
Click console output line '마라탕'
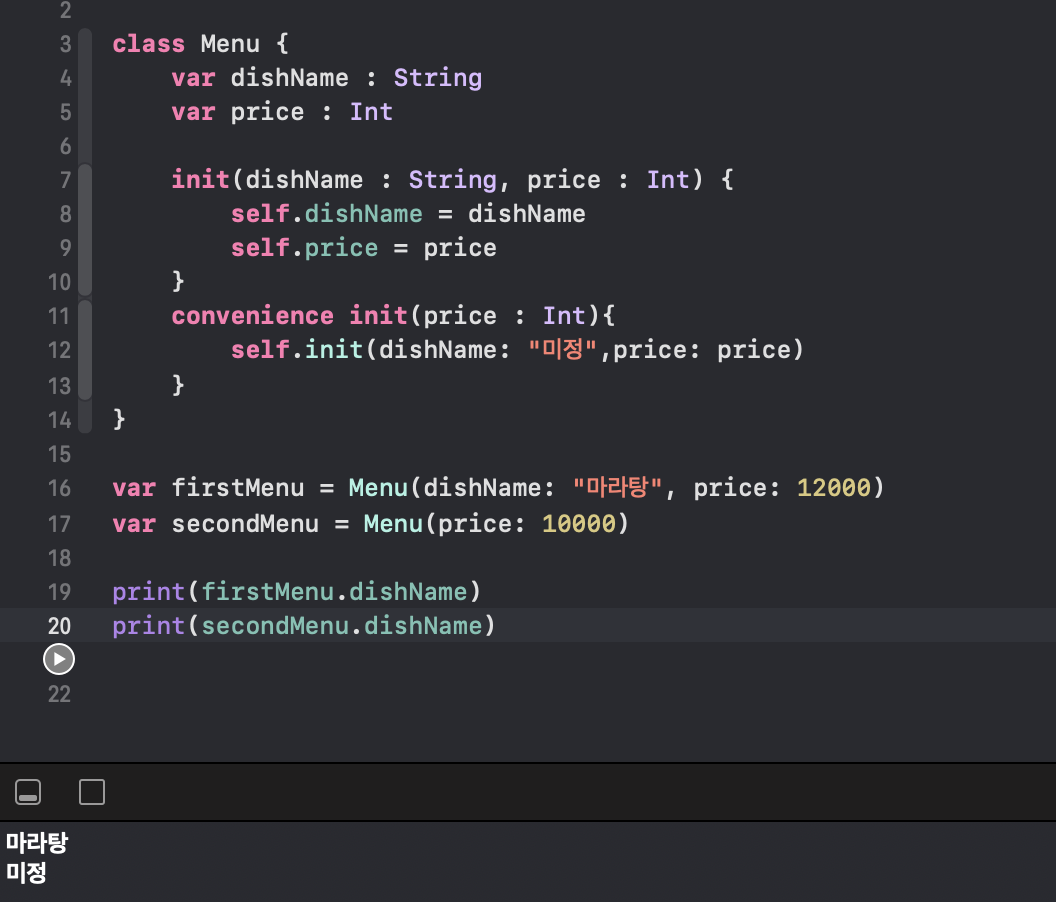[x=37, y=843]
